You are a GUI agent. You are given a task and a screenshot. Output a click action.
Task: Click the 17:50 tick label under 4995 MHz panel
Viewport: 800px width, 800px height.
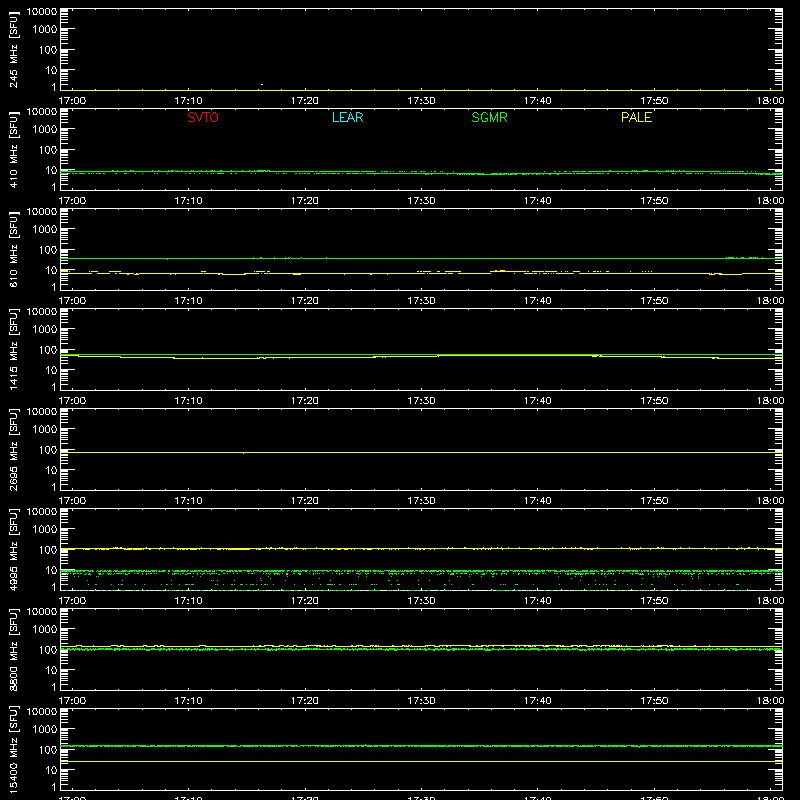coord(654,601)
